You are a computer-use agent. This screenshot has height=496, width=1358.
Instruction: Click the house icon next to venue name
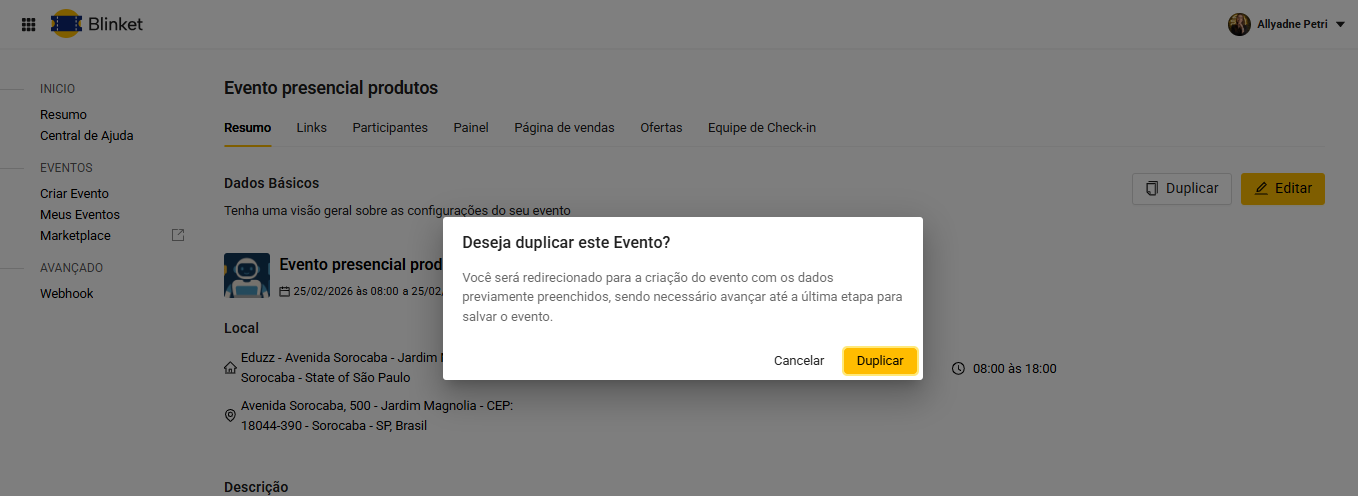[231, 368]
